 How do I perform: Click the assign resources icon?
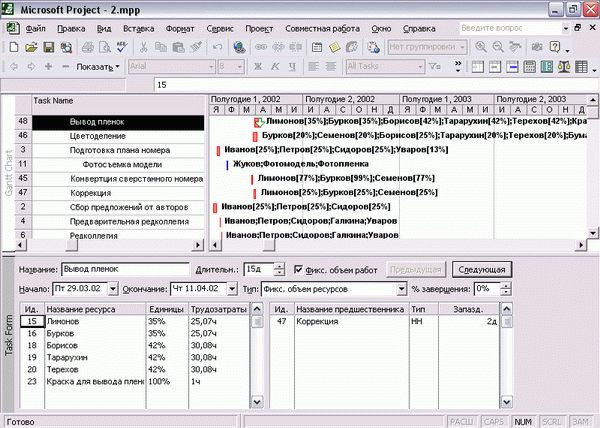coord(352,47)
